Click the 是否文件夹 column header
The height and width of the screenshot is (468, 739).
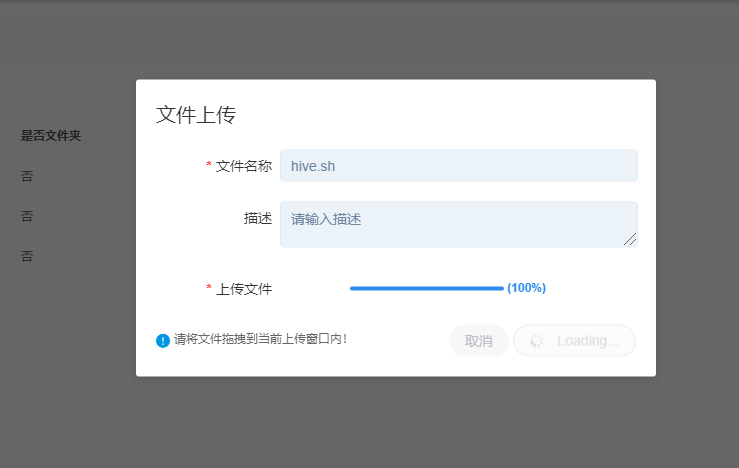coord(51,136)
